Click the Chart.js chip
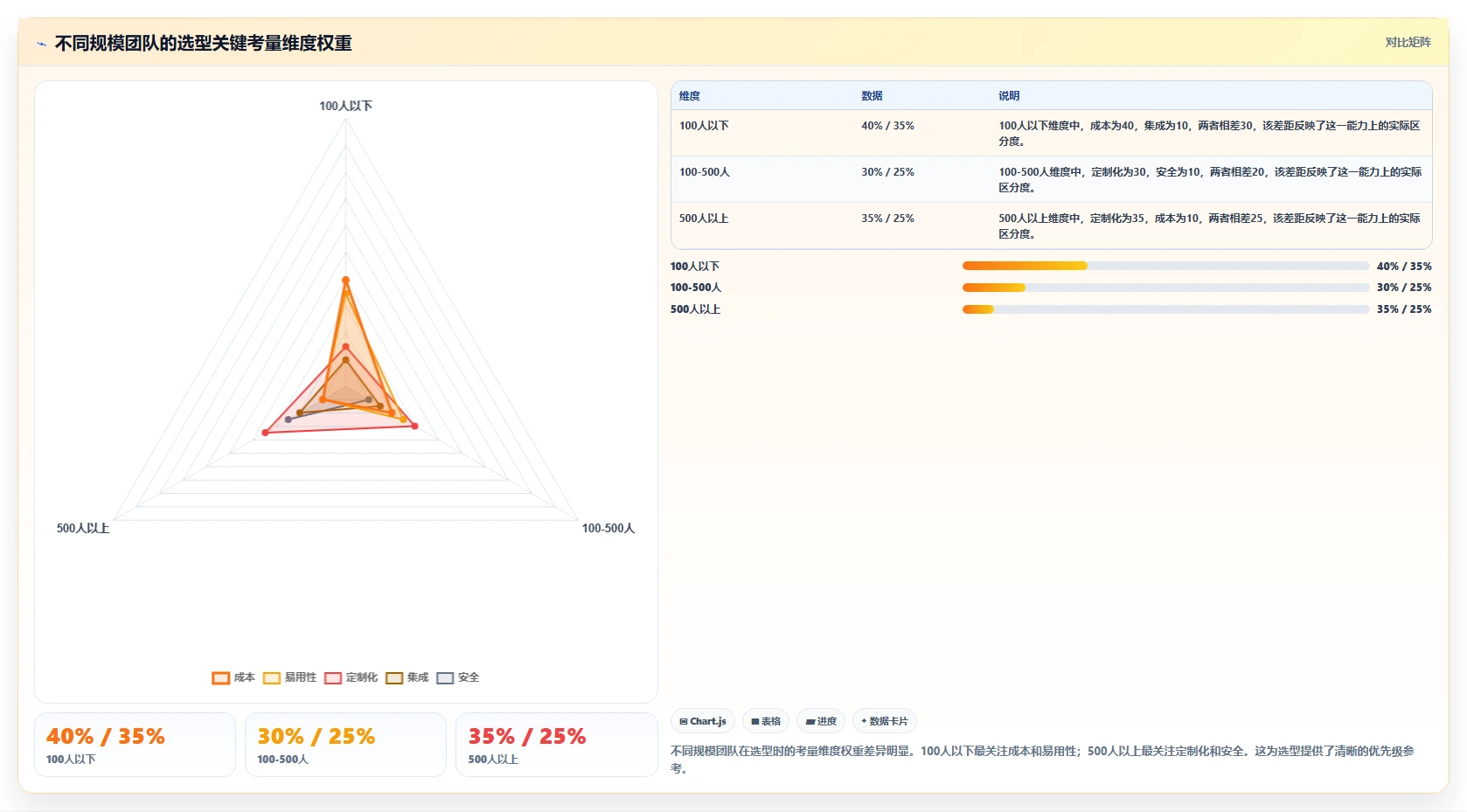Screen dimensions: 1467x812 703,721
